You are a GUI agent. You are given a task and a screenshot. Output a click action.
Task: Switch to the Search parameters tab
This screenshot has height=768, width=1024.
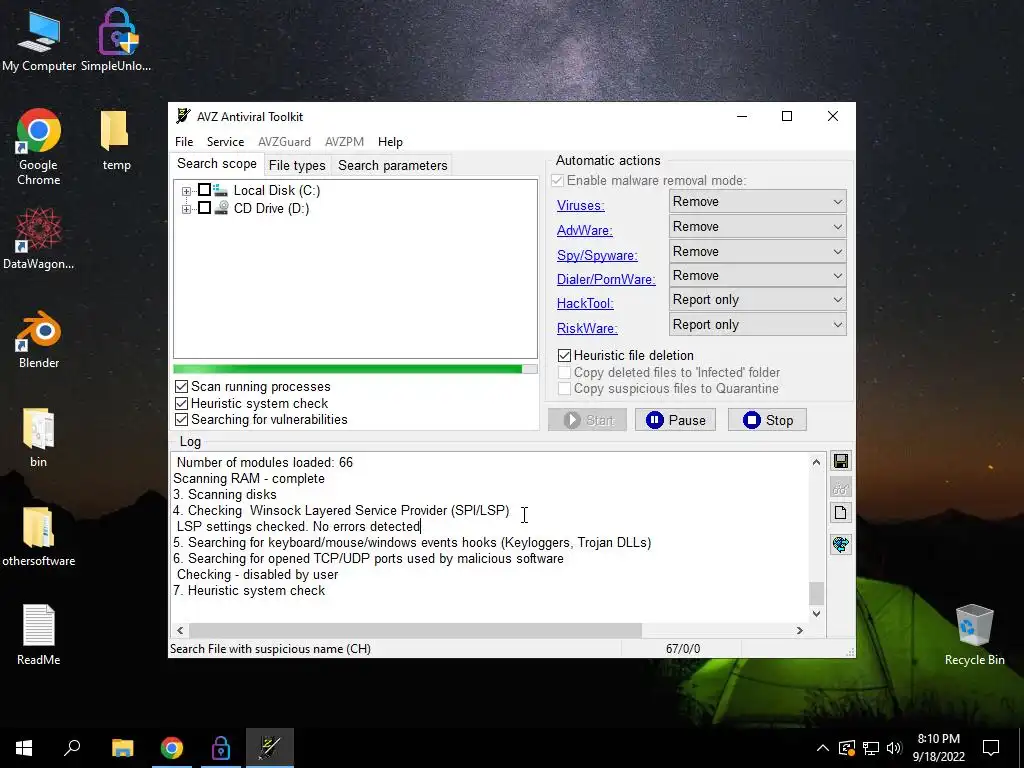pyautogui.click(x=392, y=165)
